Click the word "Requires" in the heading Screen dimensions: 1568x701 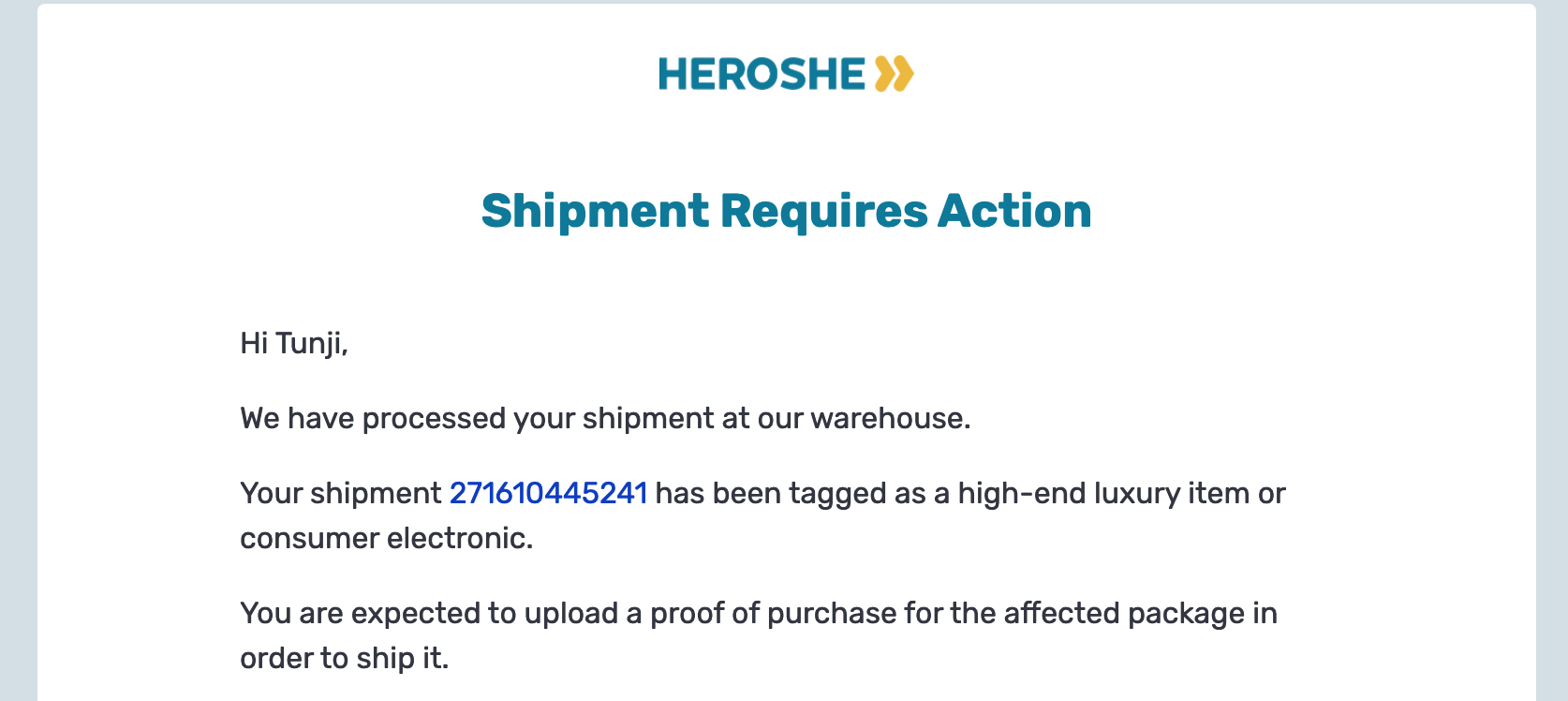[x=823, y=211]
